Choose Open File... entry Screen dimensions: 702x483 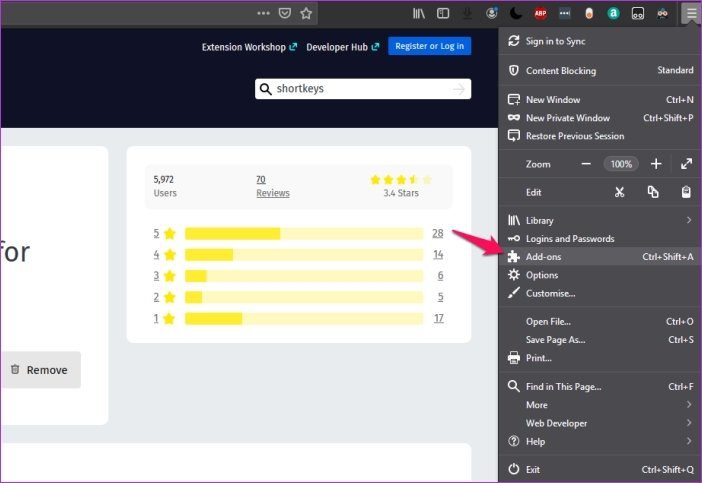(x=600, y=321)
